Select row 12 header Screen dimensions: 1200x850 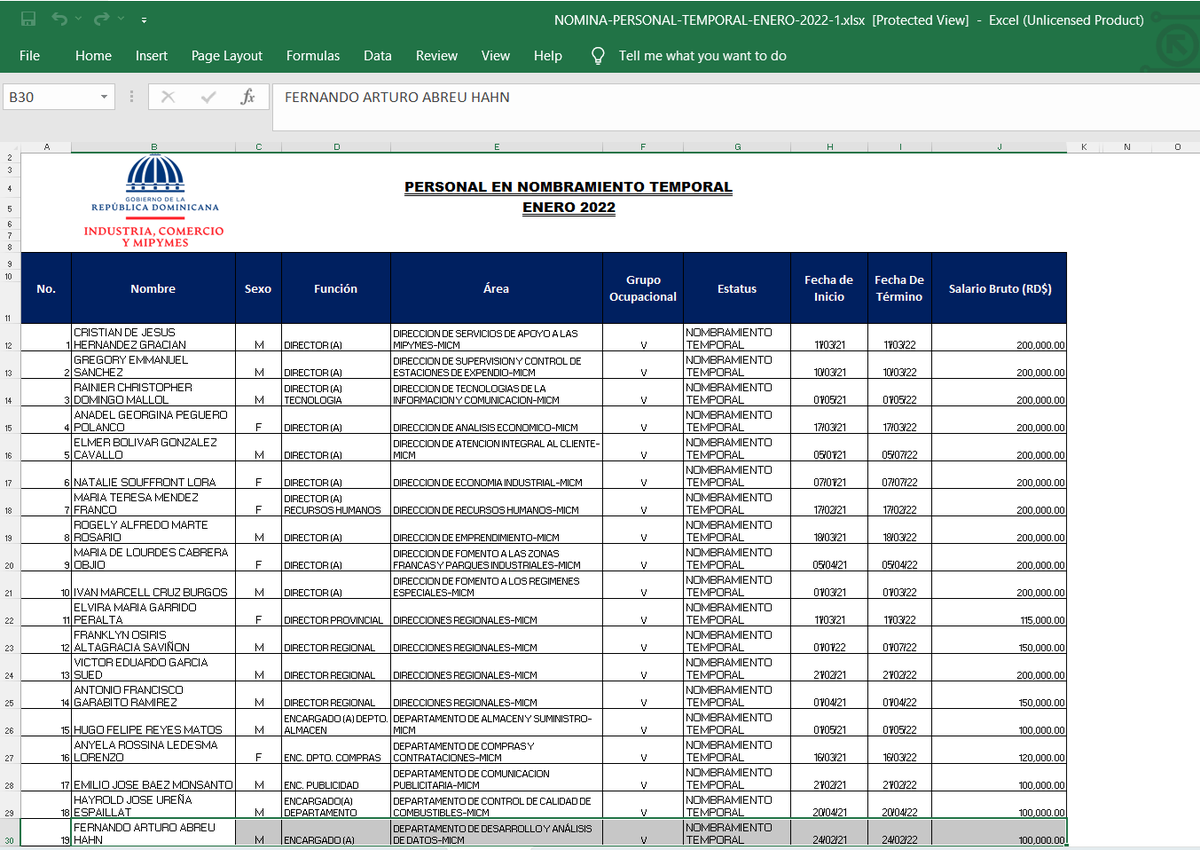pyautogui.click(x=10, y=338)
